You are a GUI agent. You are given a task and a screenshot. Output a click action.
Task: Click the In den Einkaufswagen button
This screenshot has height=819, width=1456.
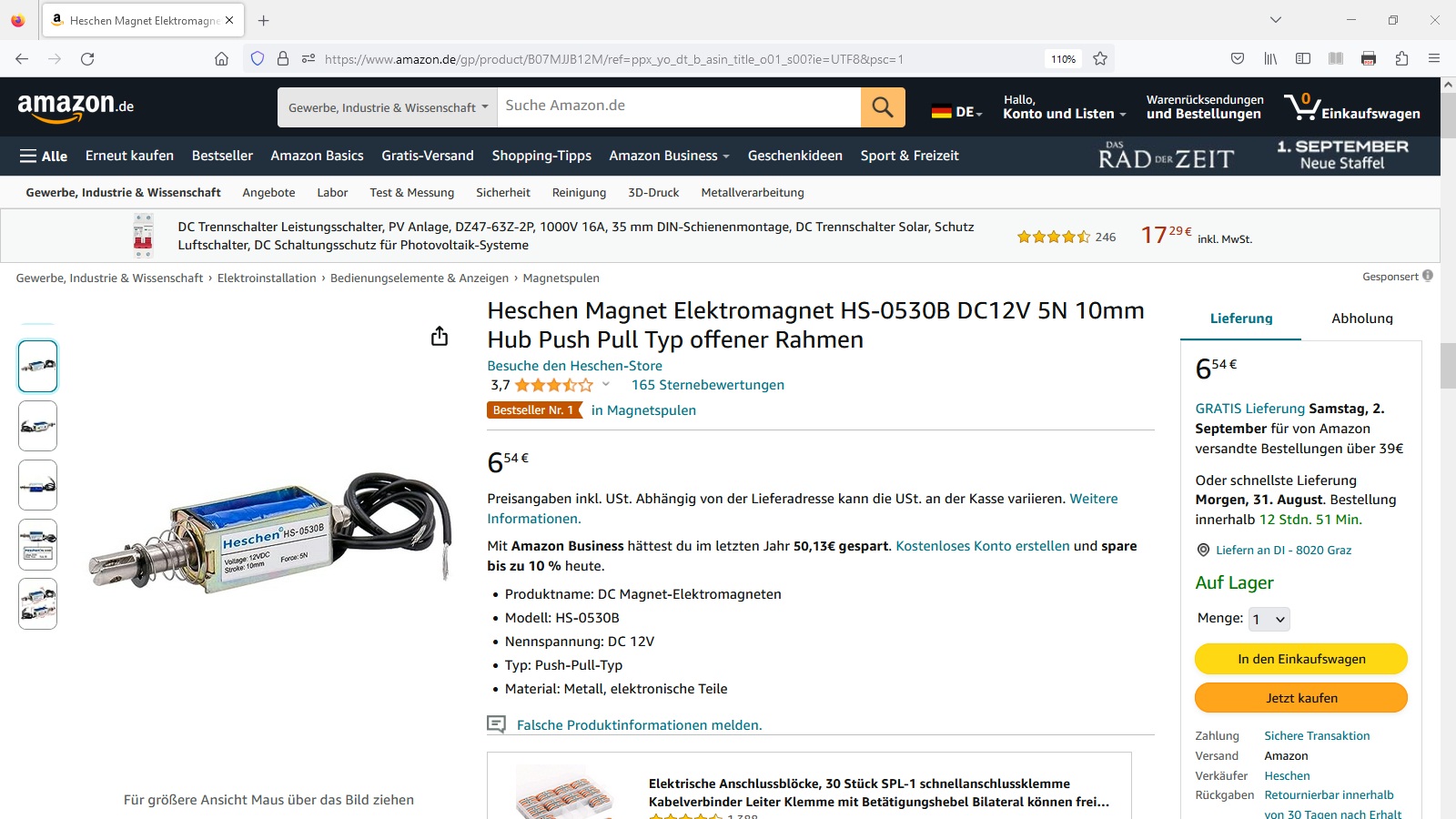(x=1301, y=659)
